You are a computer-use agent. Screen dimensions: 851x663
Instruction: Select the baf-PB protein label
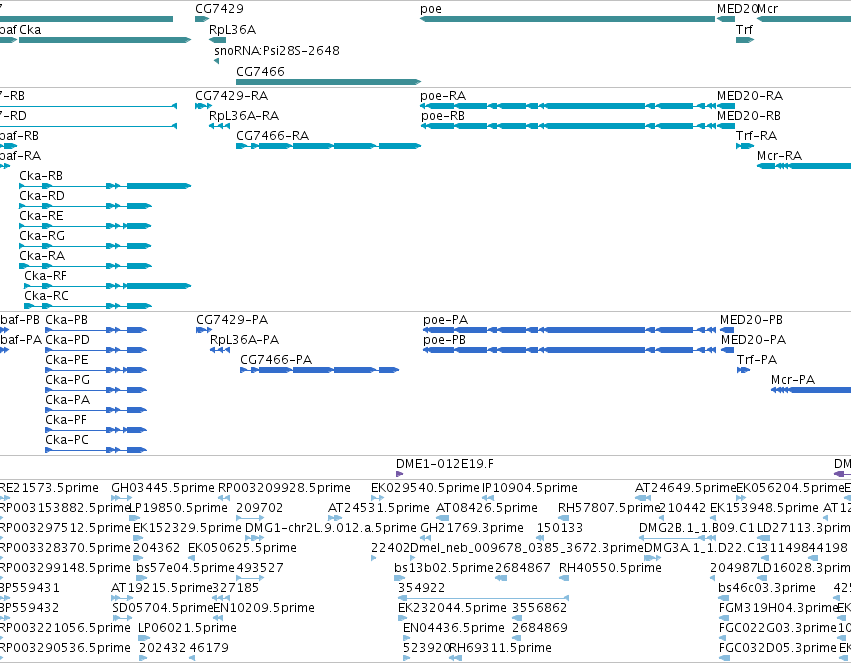(20, 320)
